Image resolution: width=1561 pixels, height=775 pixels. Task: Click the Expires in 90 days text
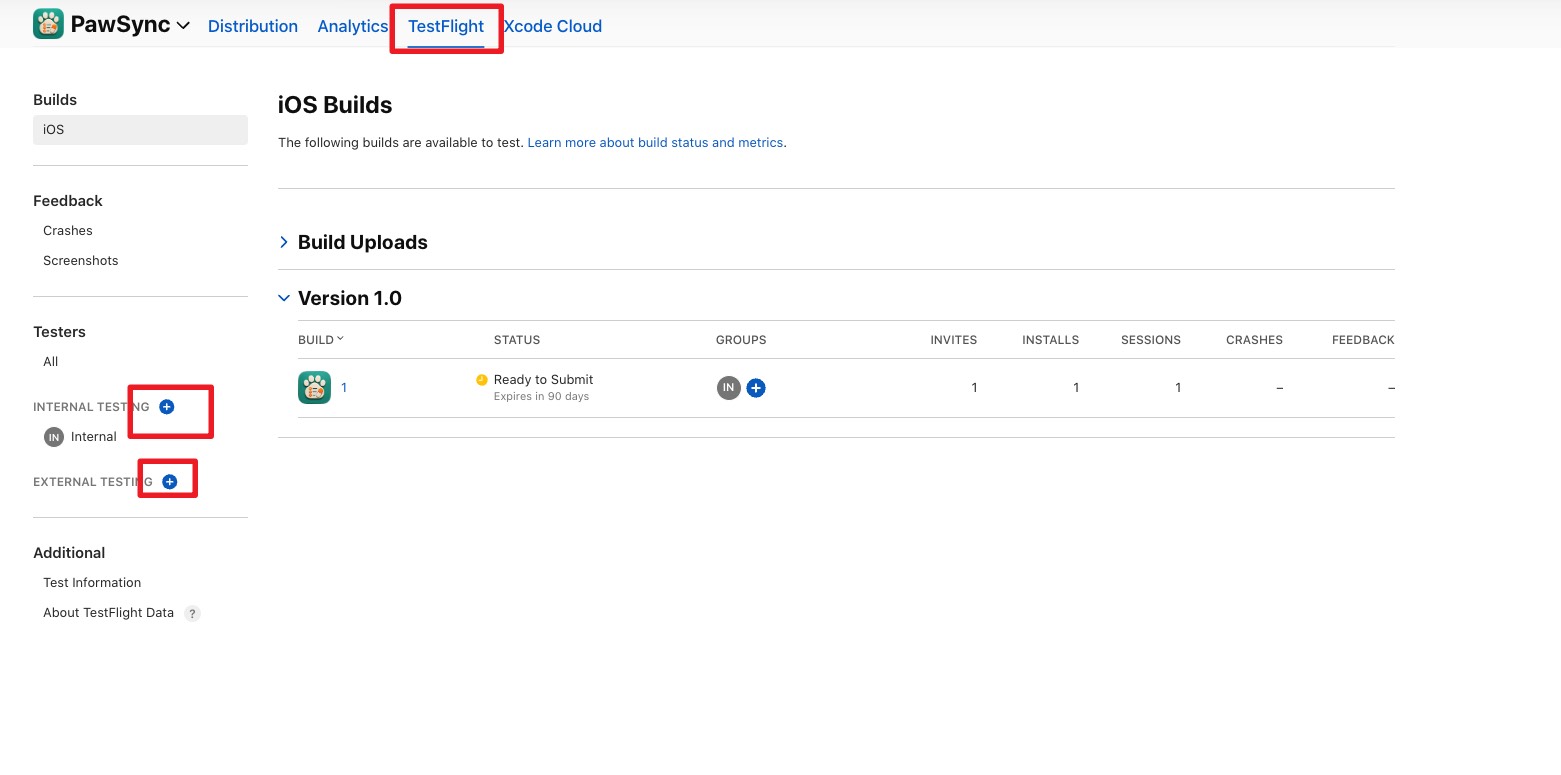point(541,397)
